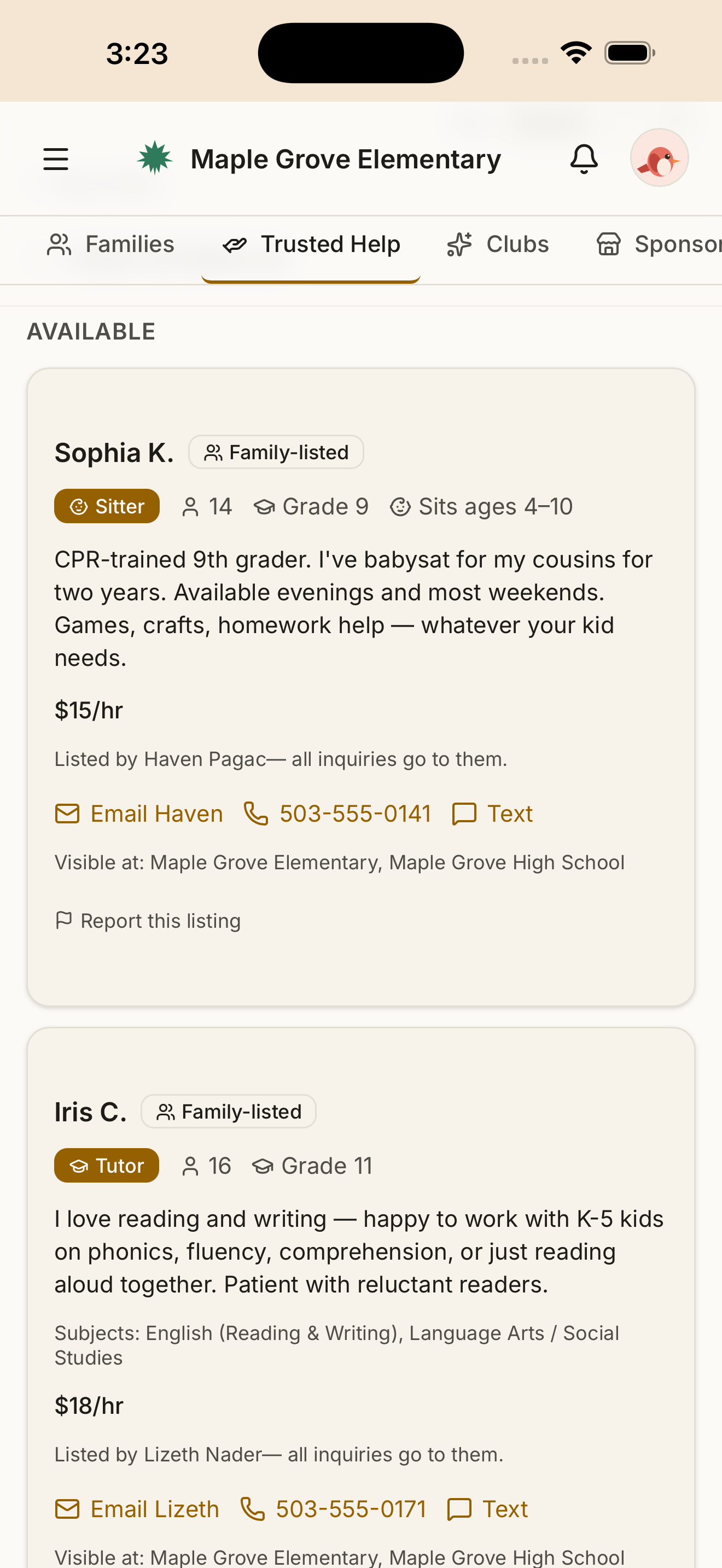Call 503-555-0171 for Iris C.
The width and height of the screenshot is (722, 1568).
point(333,1510)
